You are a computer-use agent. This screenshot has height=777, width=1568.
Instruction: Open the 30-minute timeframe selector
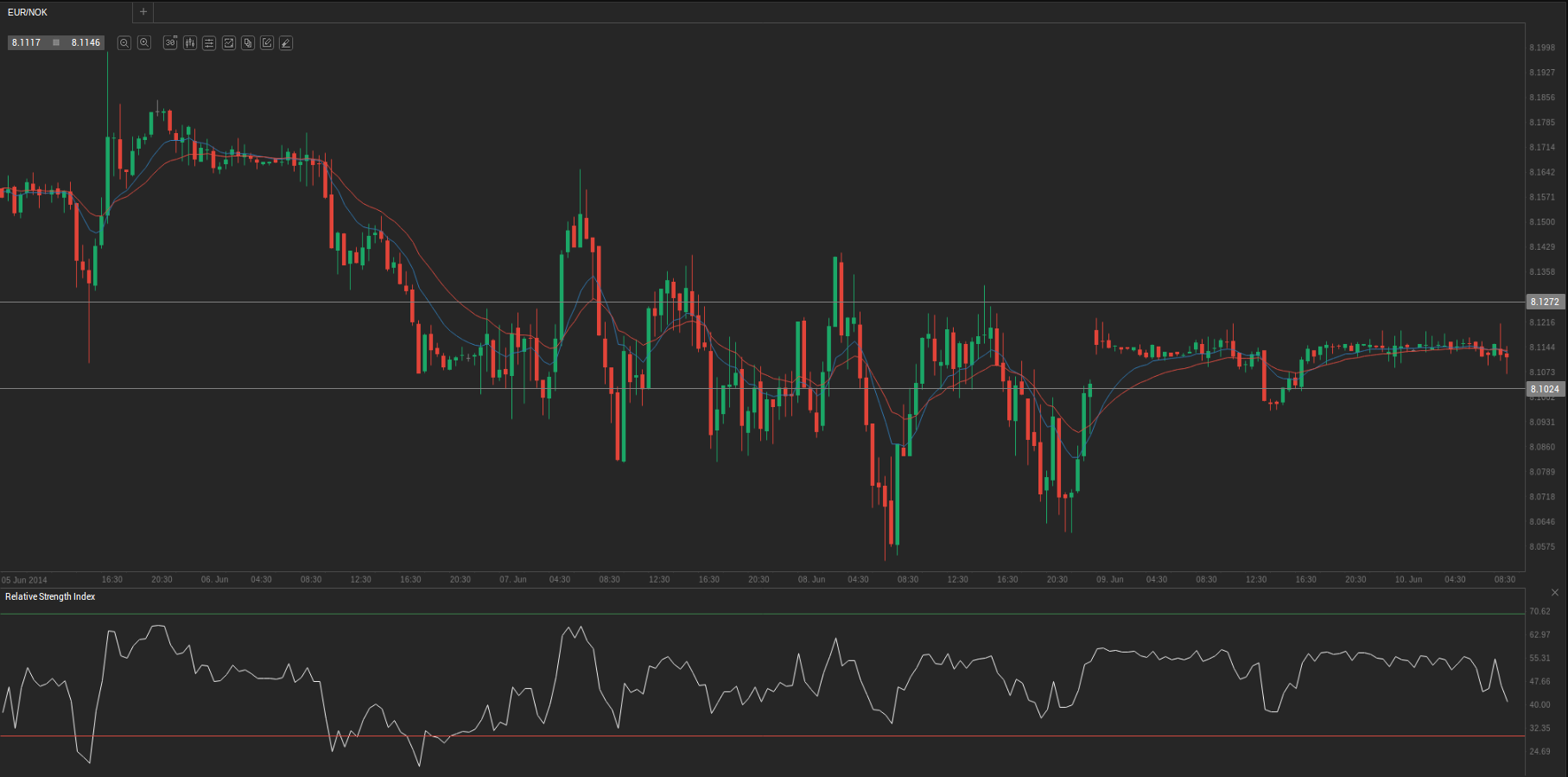[x=170, y=42]
